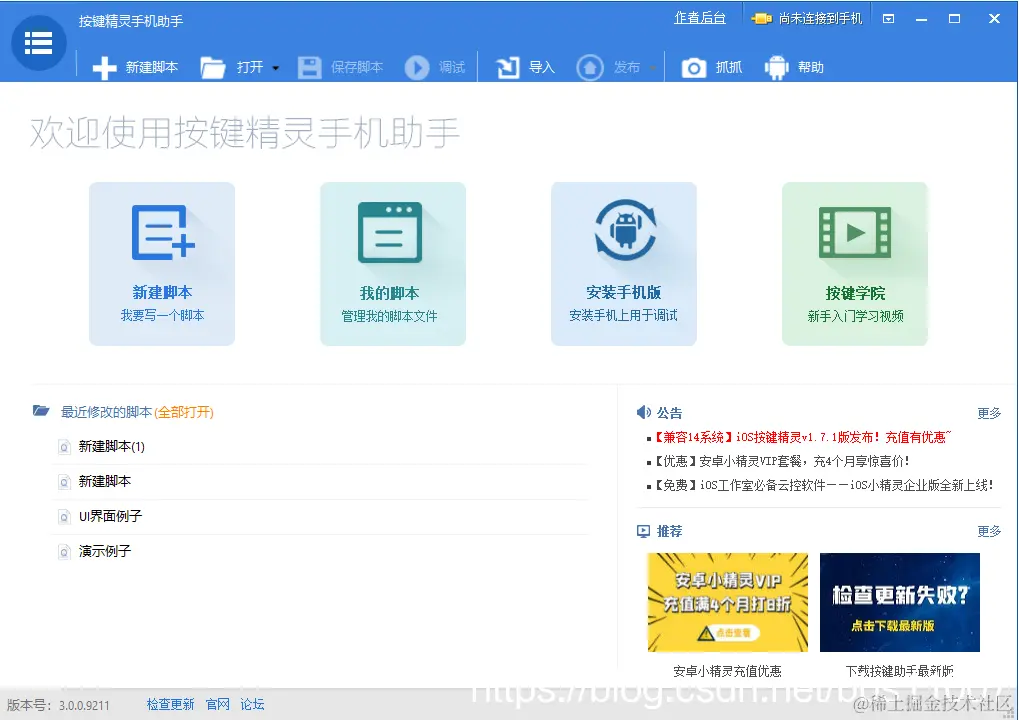Click the 保存脚本 save icon

click(311, 67)
